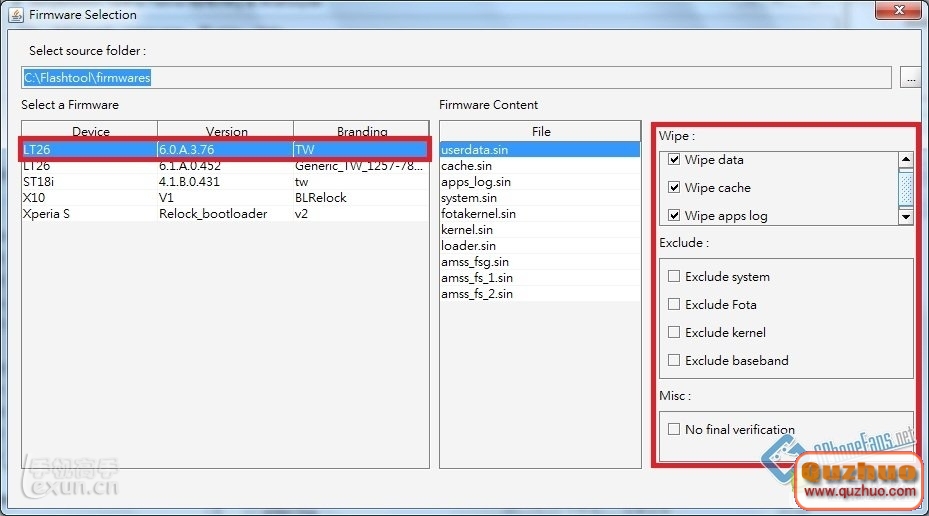Select the LT26 6.0.A.3.76 firmware row
This screenshot has height=516, width=929.
(x=225, y=149)
